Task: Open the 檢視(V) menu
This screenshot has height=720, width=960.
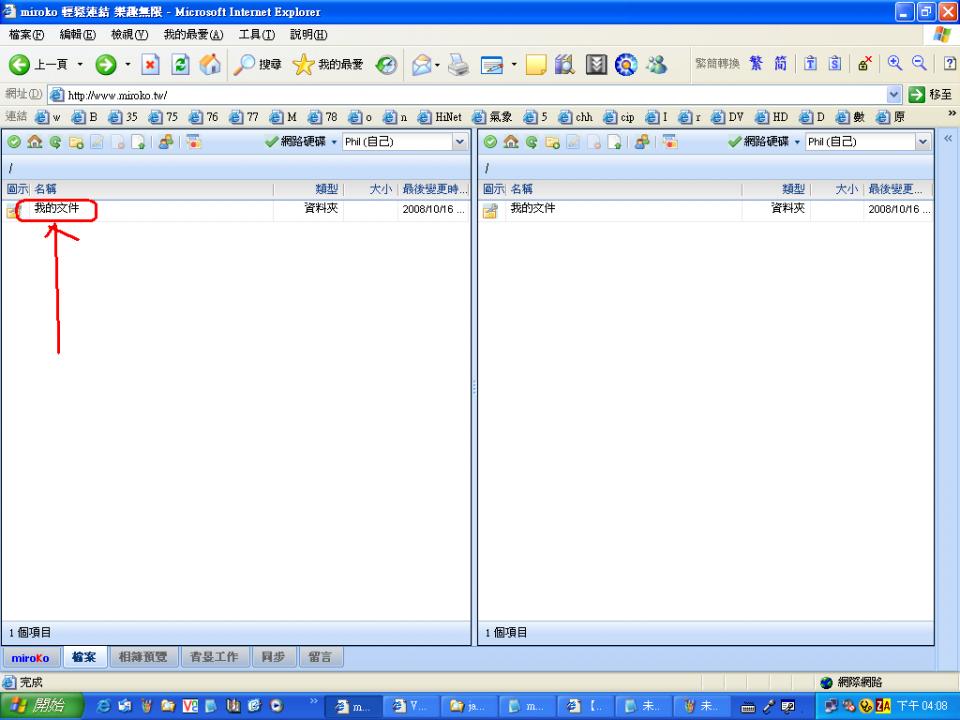Action: [x=129, y=35]
